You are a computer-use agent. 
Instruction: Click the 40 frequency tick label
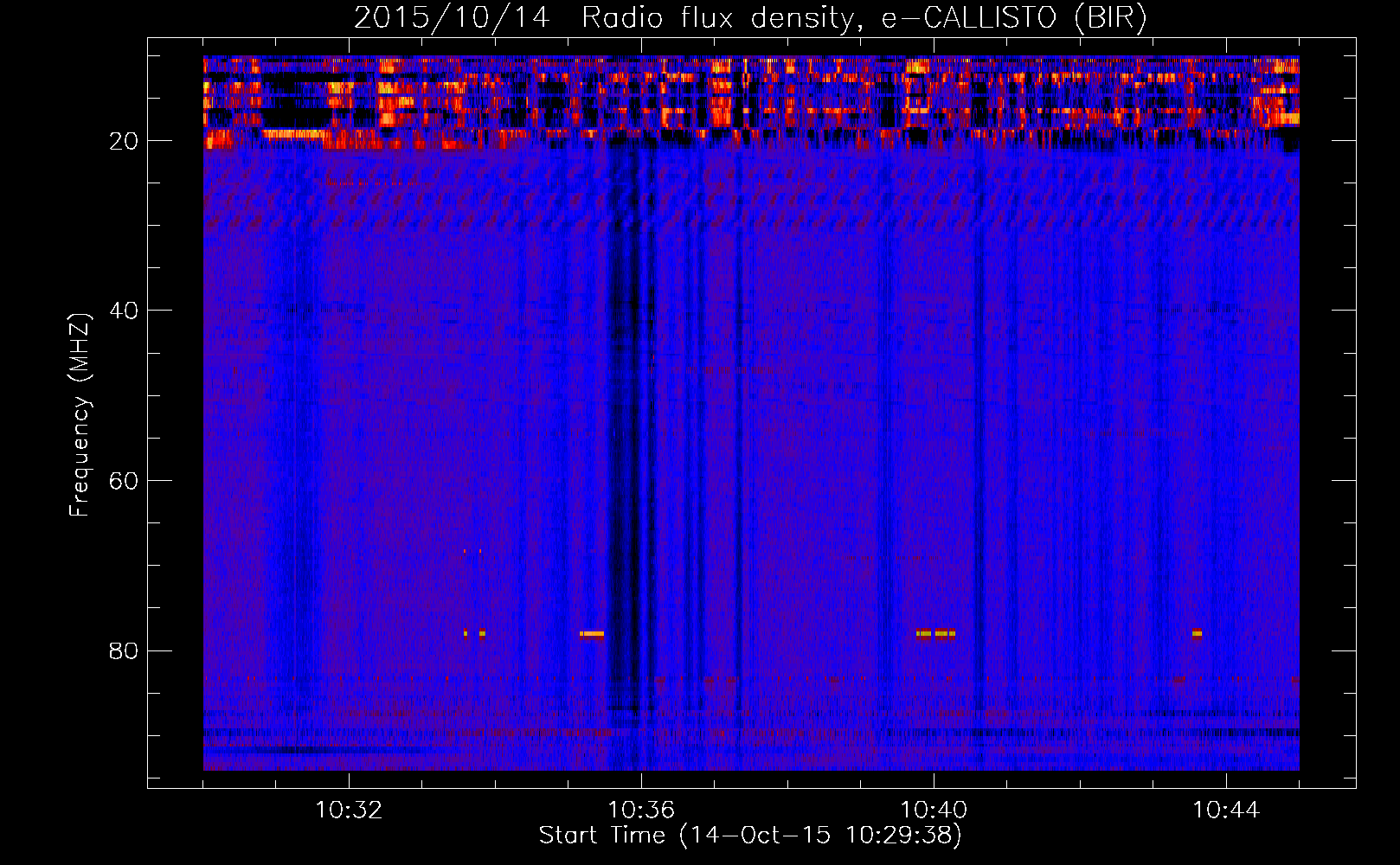(x=124, y=311)
